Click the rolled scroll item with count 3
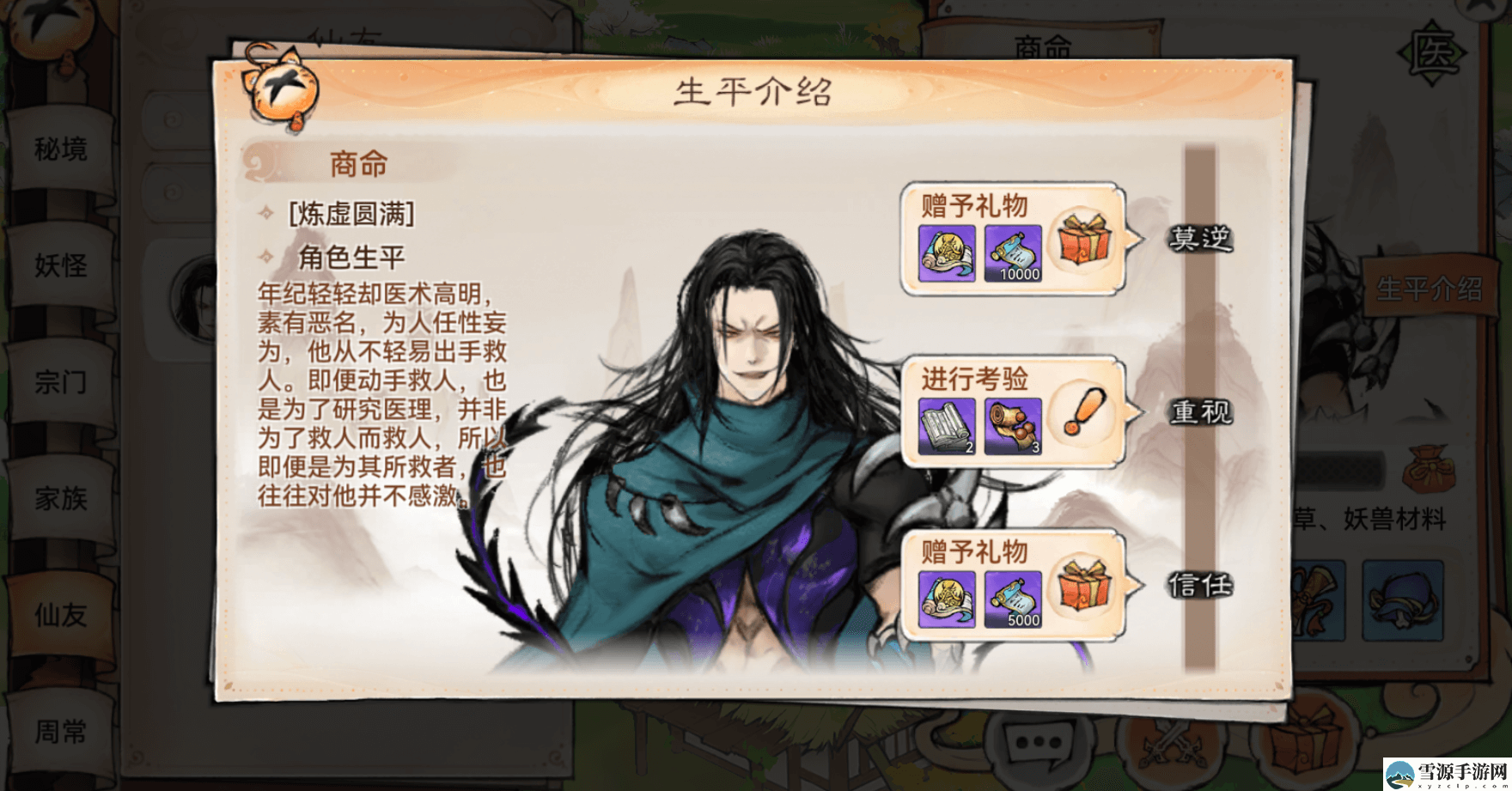 tap(1014, 426)
